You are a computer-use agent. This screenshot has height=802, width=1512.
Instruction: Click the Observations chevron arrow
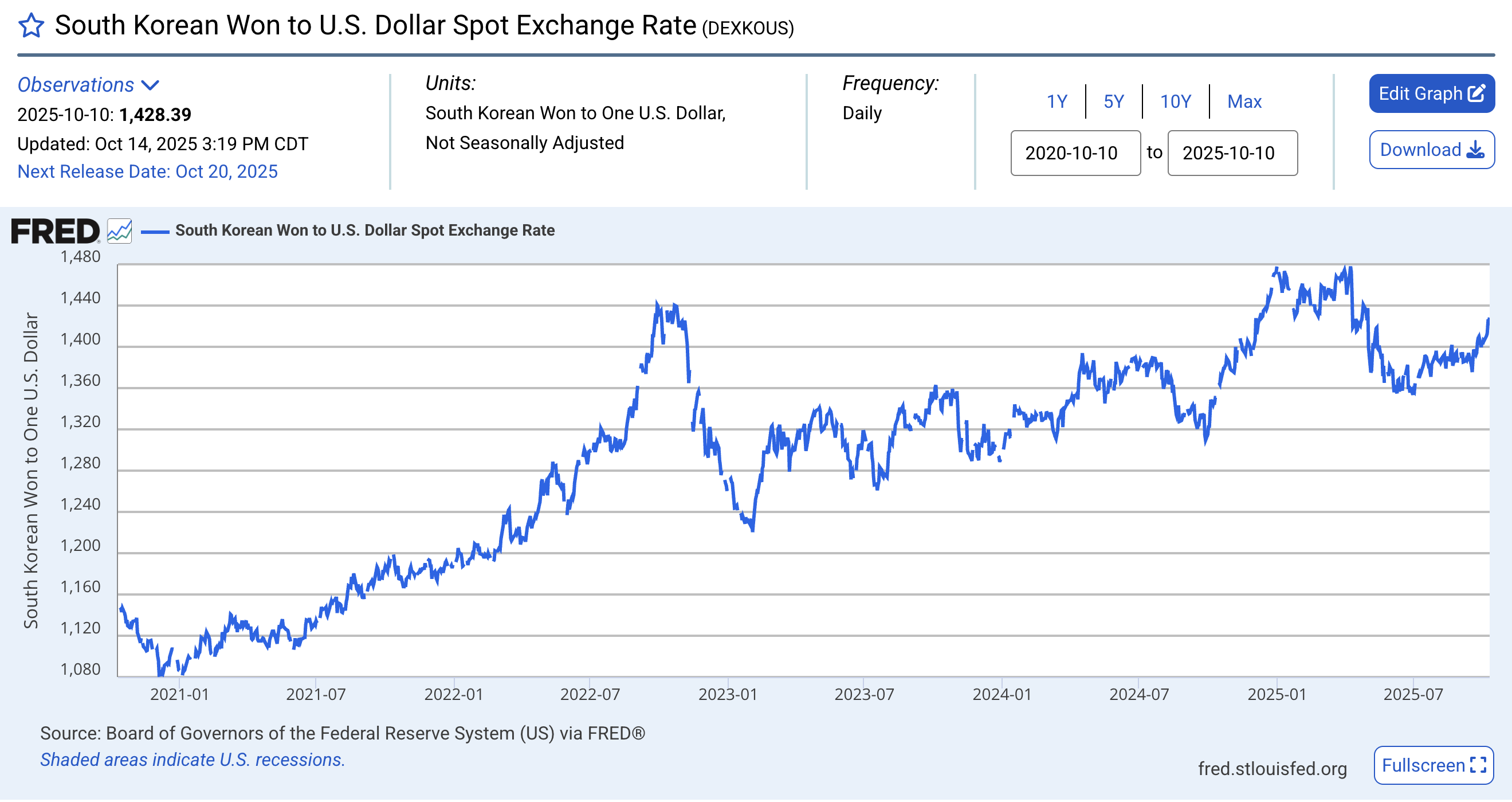[x=151, y=86]
